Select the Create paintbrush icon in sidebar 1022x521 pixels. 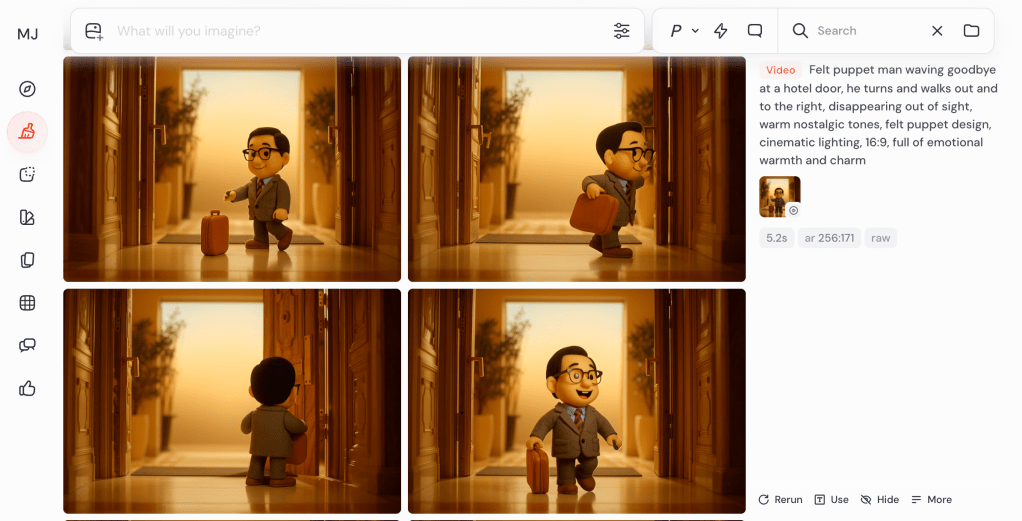[28, 132]
